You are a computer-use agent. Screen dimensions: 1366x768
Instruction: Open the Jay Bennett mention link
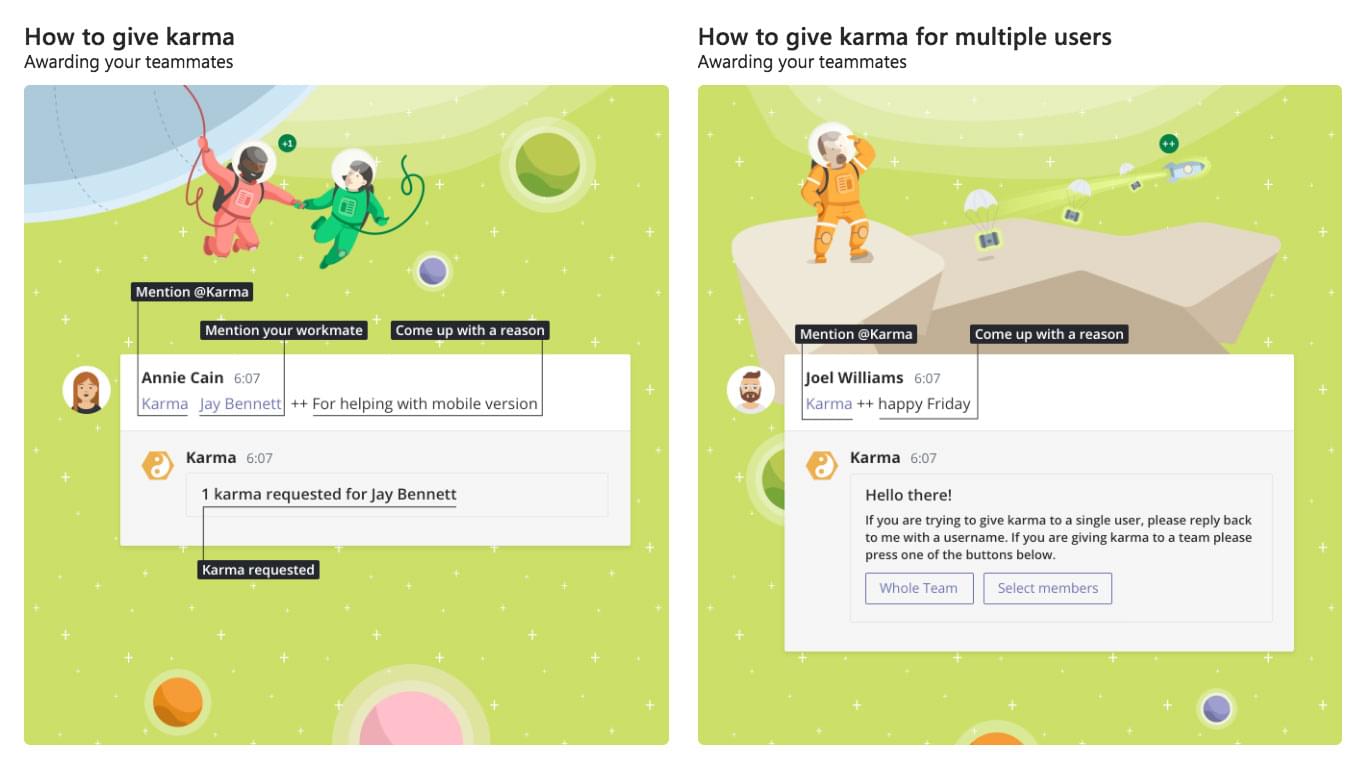(240, 404)
